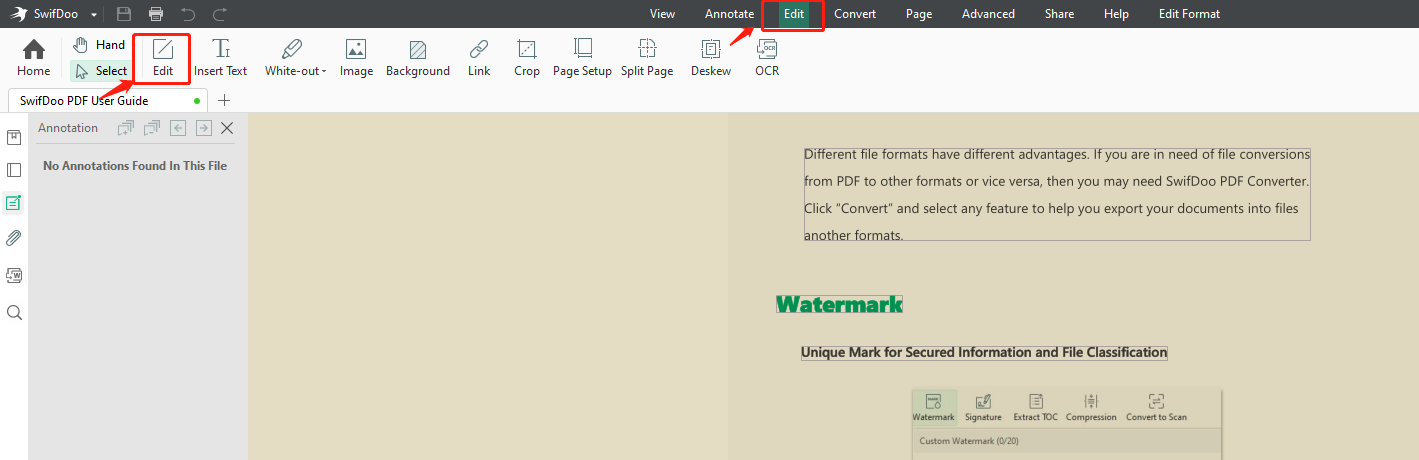
Task: Run the Deskew tool
Action: click(711, 58)
